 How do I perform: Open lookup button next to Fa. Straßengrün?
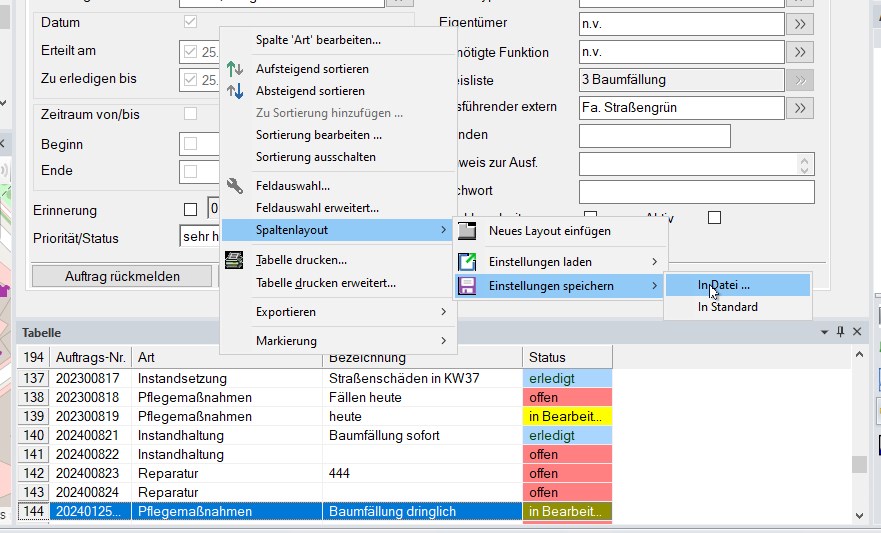[800, 108]
